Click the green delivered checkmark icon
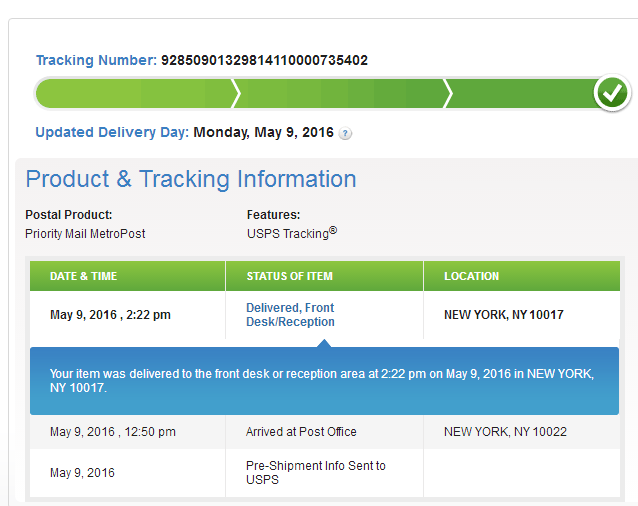 pos(611,94)
